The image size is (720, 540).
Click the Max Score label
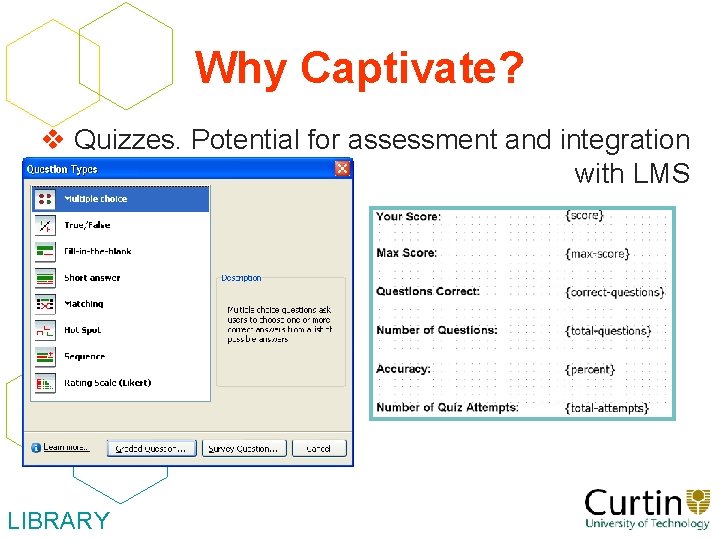pos(406,253)
